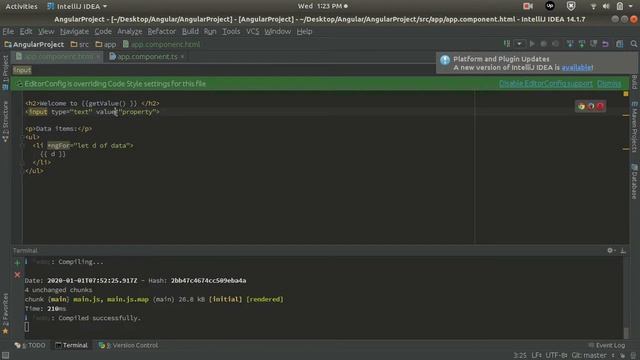The height and width of the screenshot is (360, 640).
Task: Toggle the TODO tool window
Action: coord(30,345)
